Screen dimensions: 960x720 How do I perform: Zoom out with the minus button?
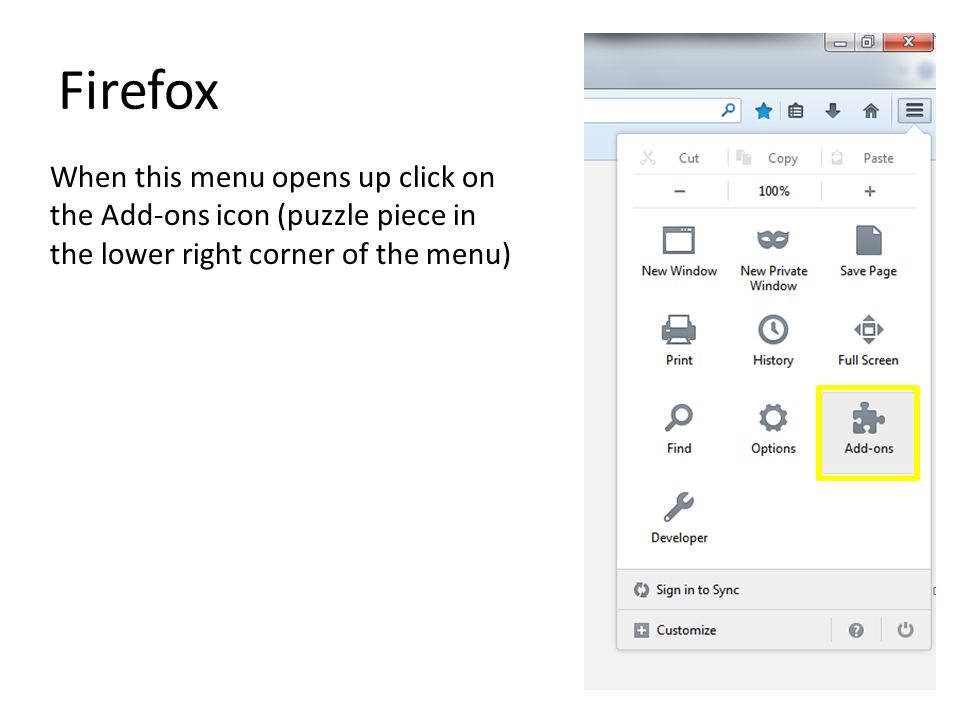(680, 192)
